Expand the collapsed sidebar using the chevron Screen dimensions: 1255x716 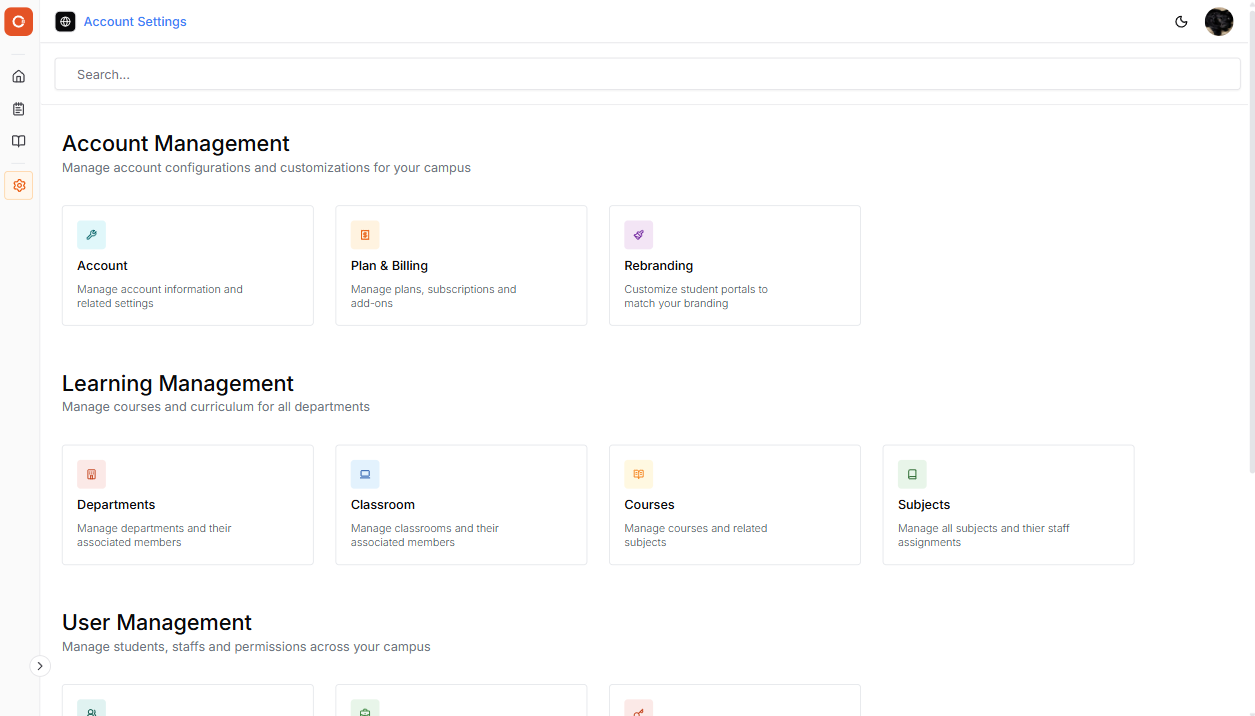(x=40, y=665)
